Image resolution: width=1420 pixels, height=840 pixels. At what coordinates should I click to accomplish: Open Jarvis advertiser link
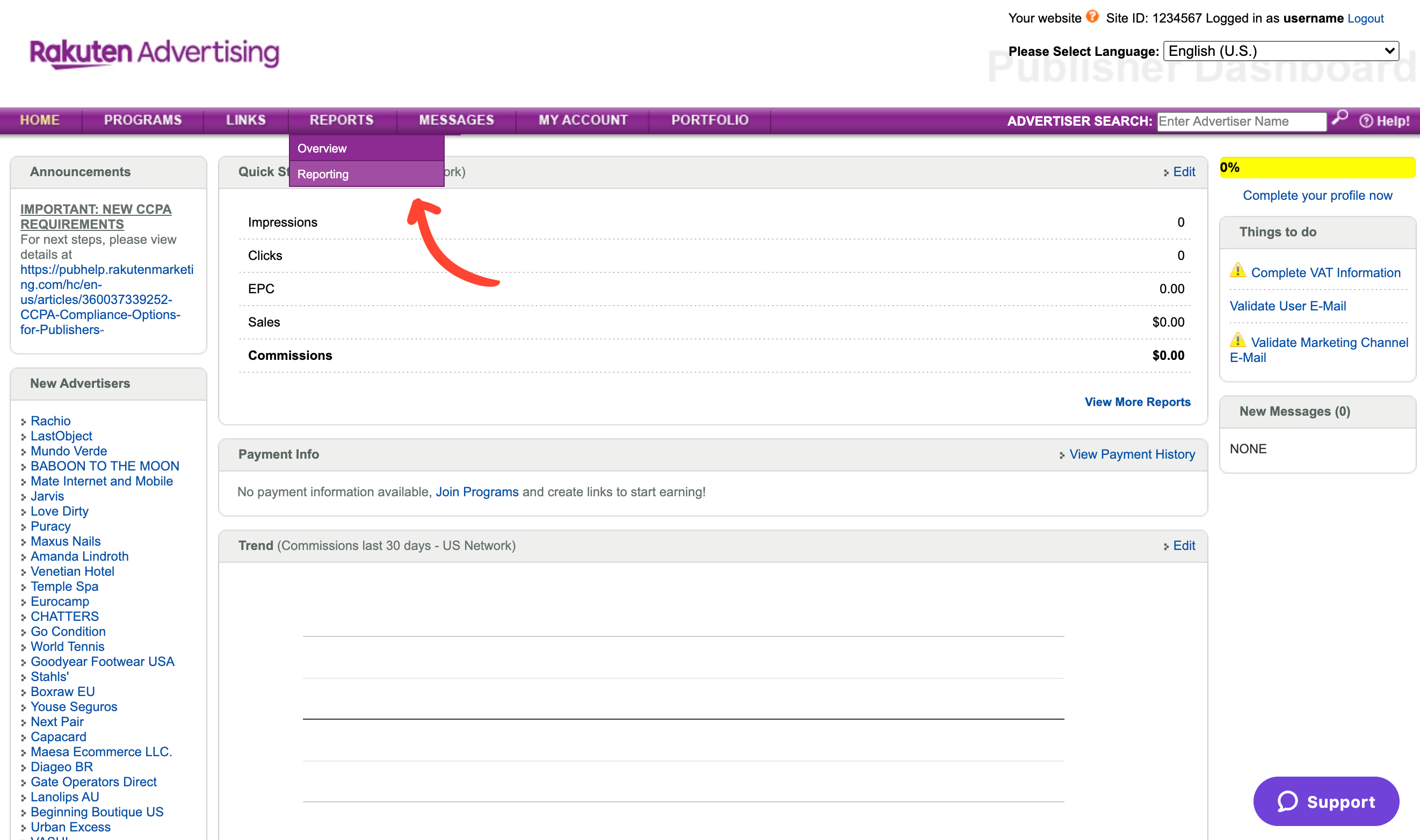47,496
